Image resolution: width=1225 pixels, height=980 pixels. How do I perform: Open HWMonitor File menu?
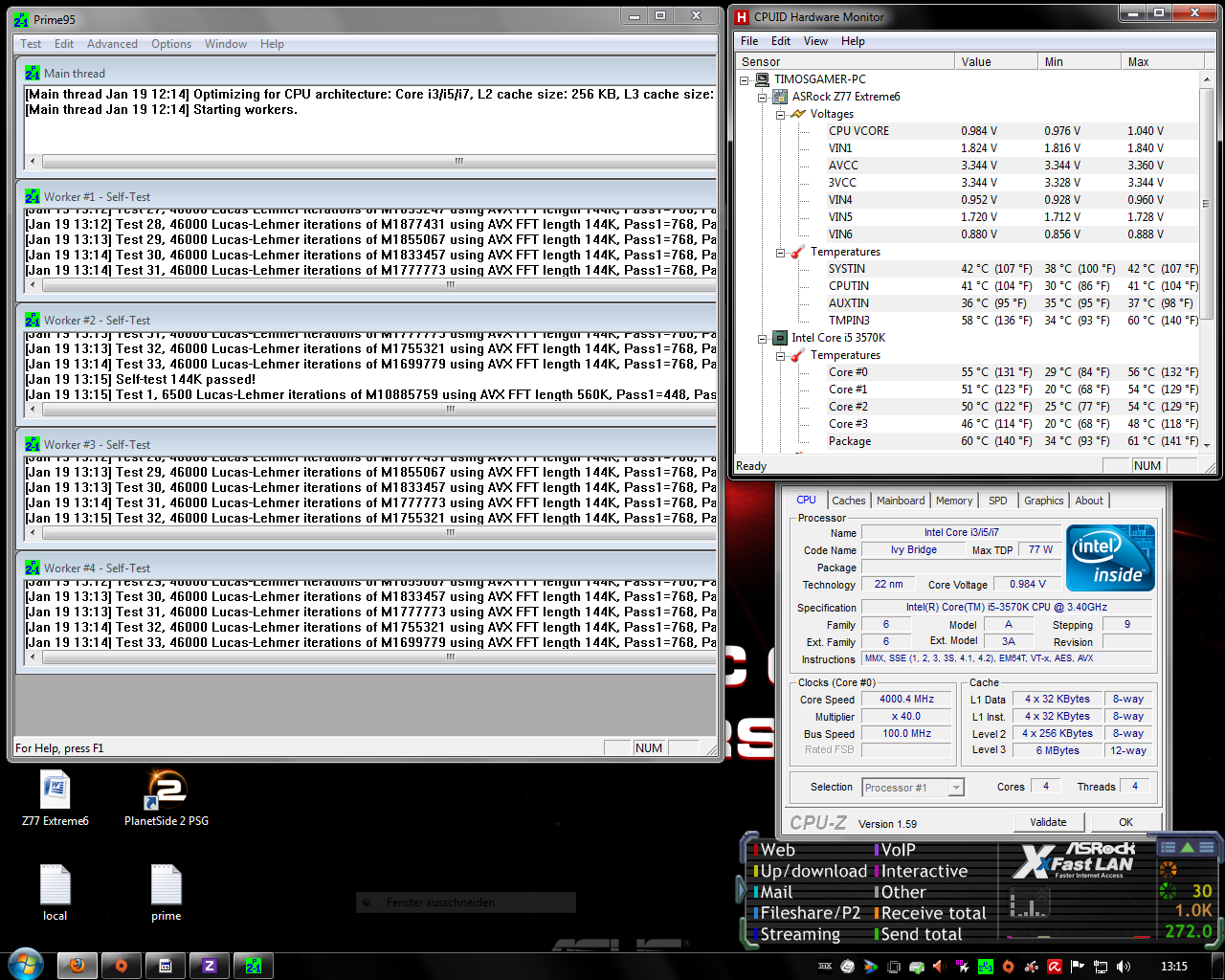(749, 41)
